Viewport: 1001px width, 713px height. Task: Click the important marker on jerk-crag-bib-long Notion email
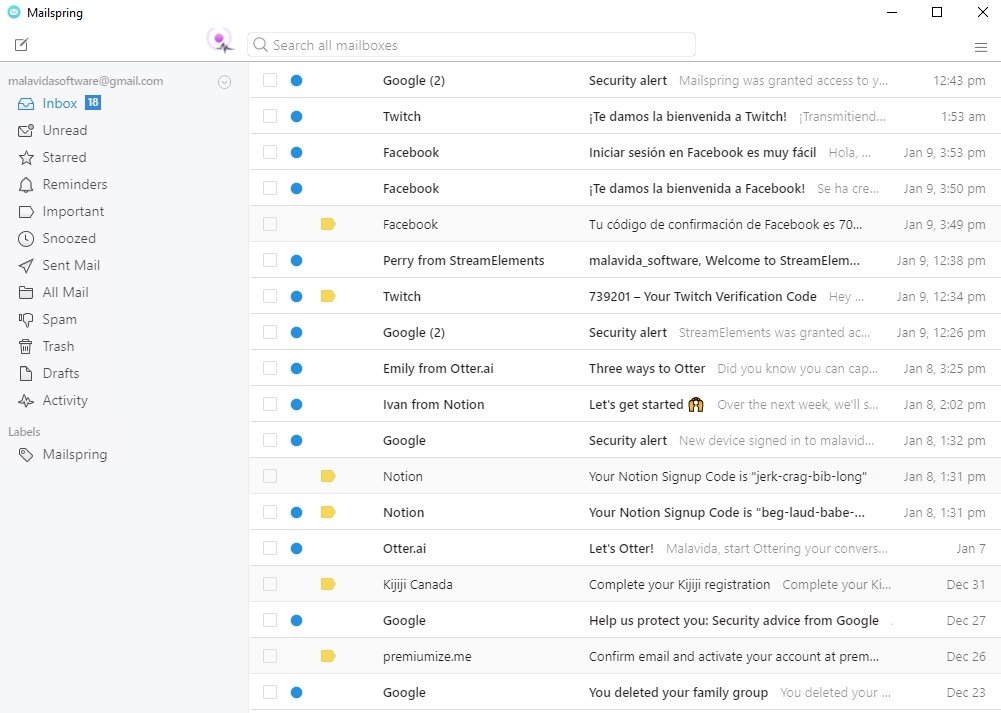[x=328, y=476]
